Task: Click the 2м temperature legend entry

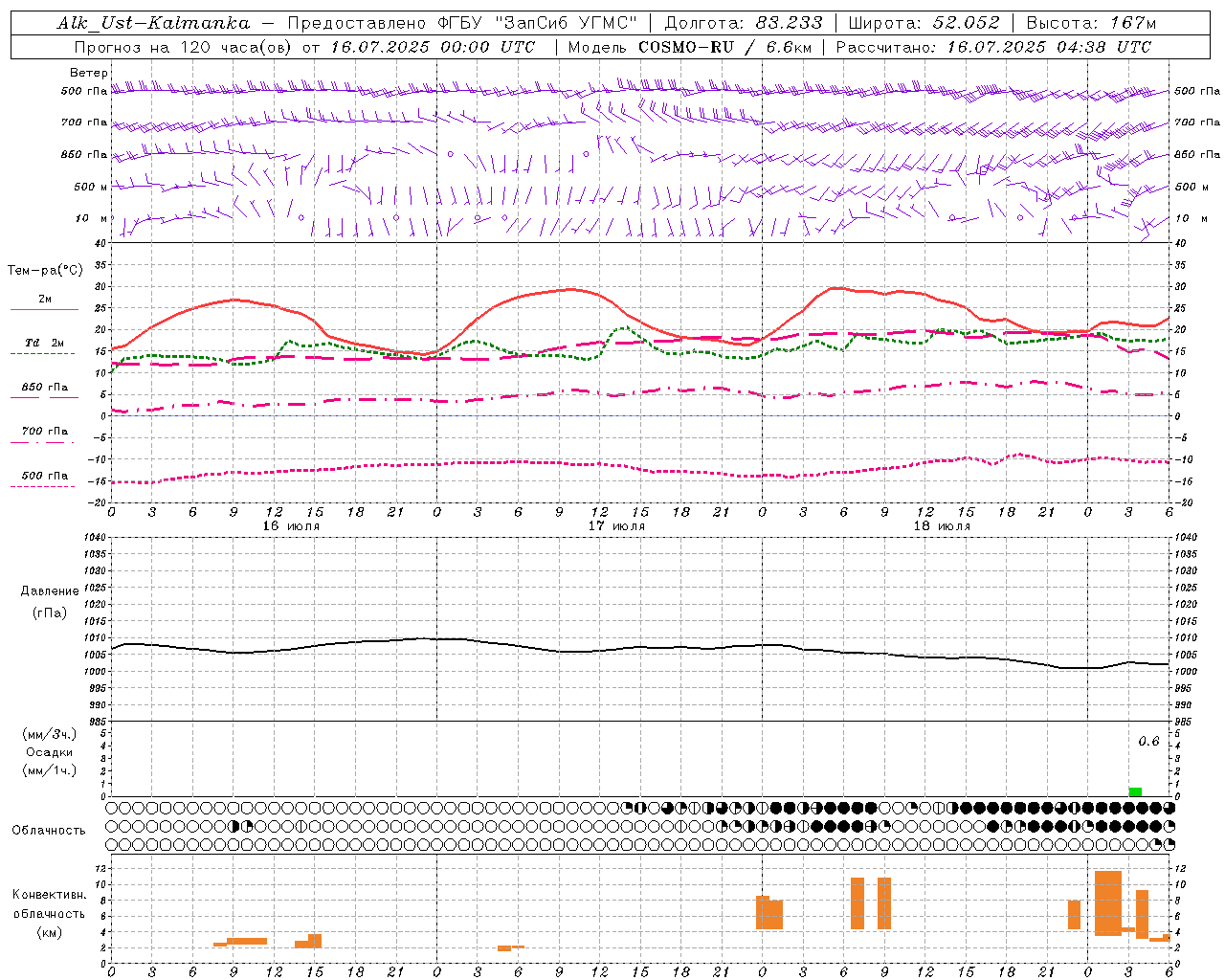Action: 45,300
